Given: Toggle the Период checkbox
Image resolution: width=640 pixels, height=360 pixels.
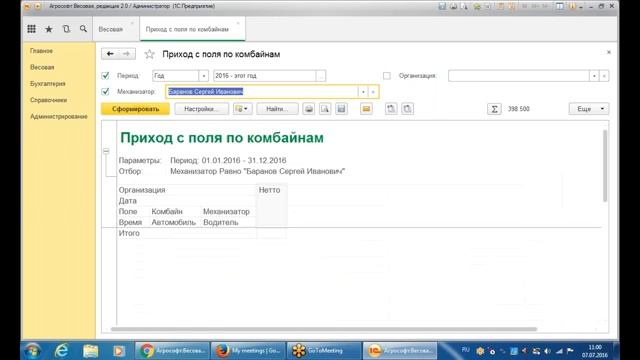Looking at the screenshot, I should 105,76.
